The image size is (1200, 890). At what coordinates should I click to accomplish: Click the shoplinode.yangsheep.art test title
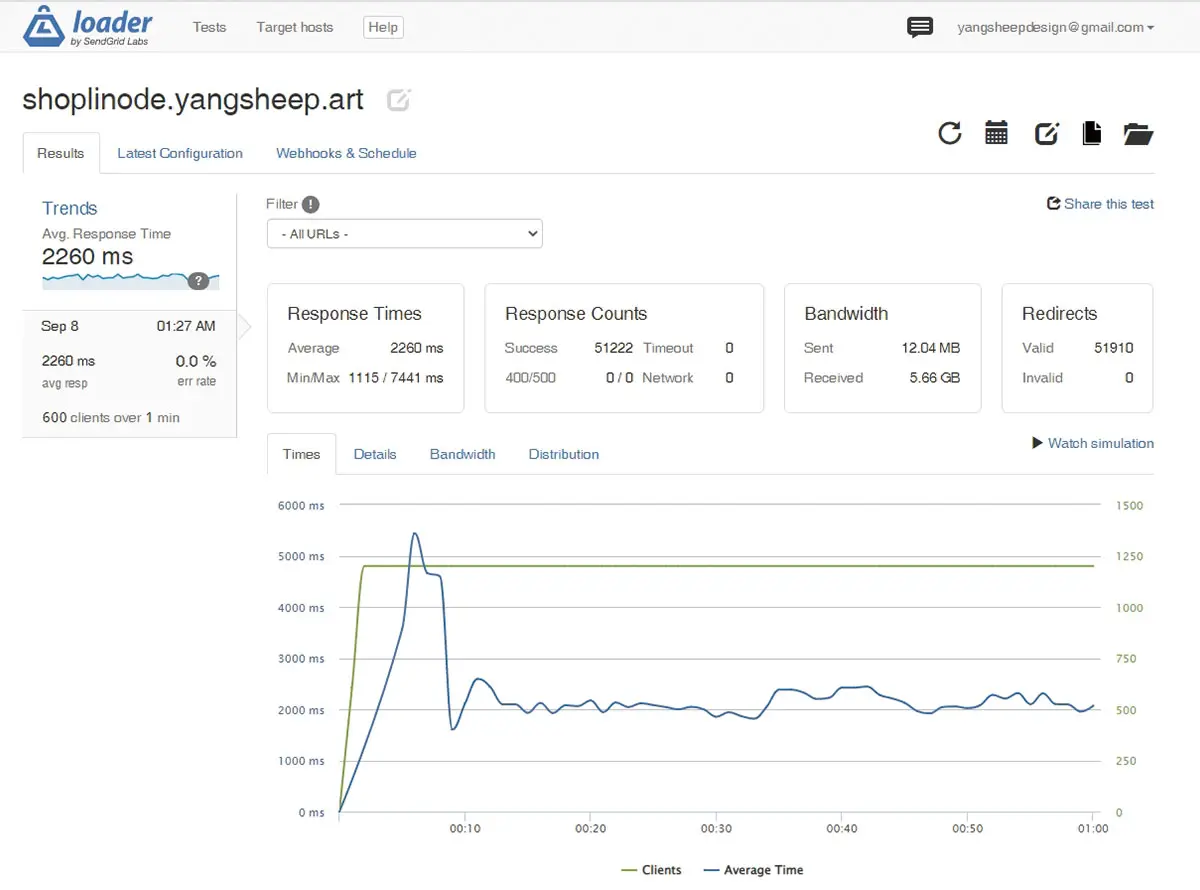coord(193,100)
